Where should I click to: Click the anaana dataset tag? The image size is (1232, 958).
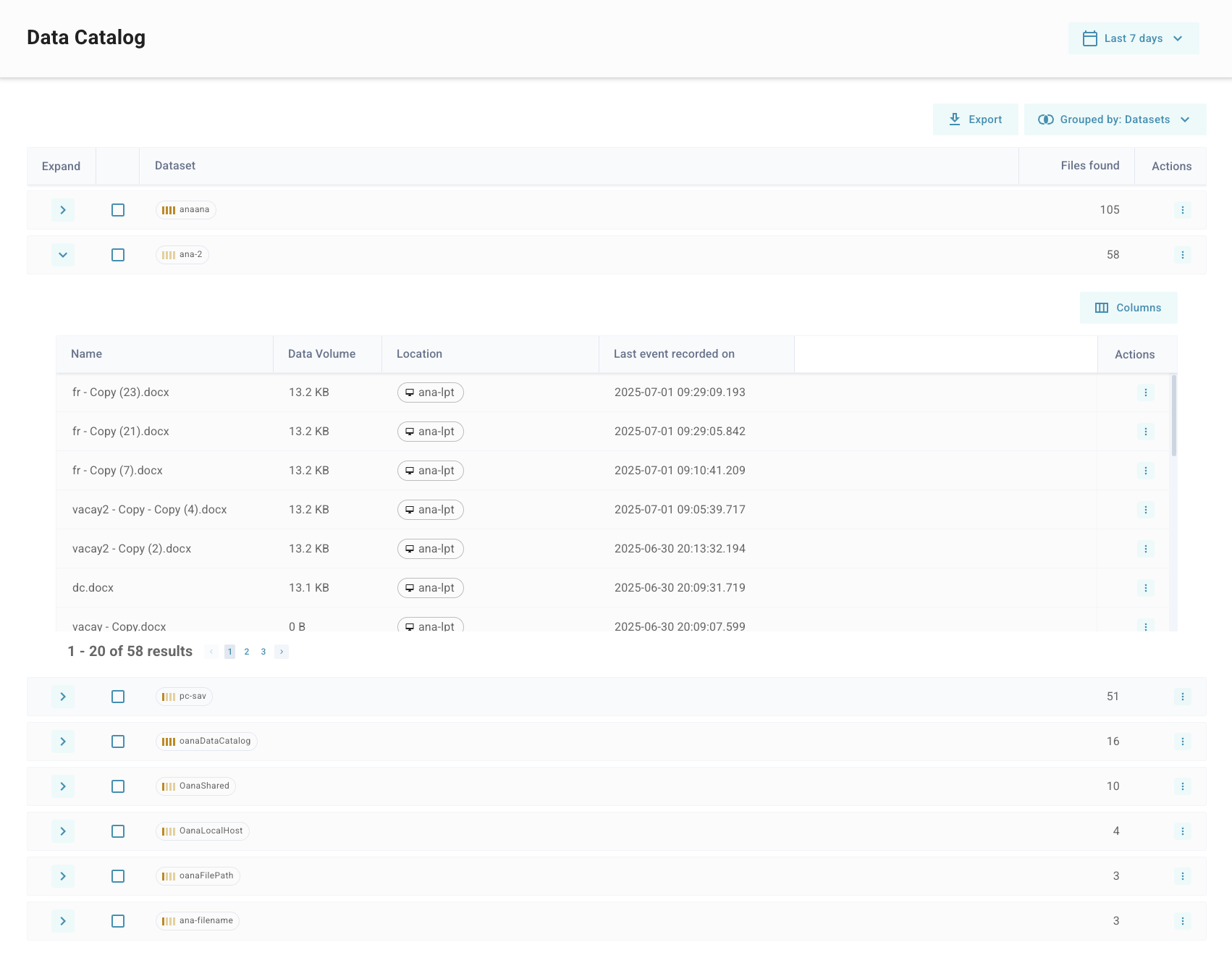coord(186,210)
